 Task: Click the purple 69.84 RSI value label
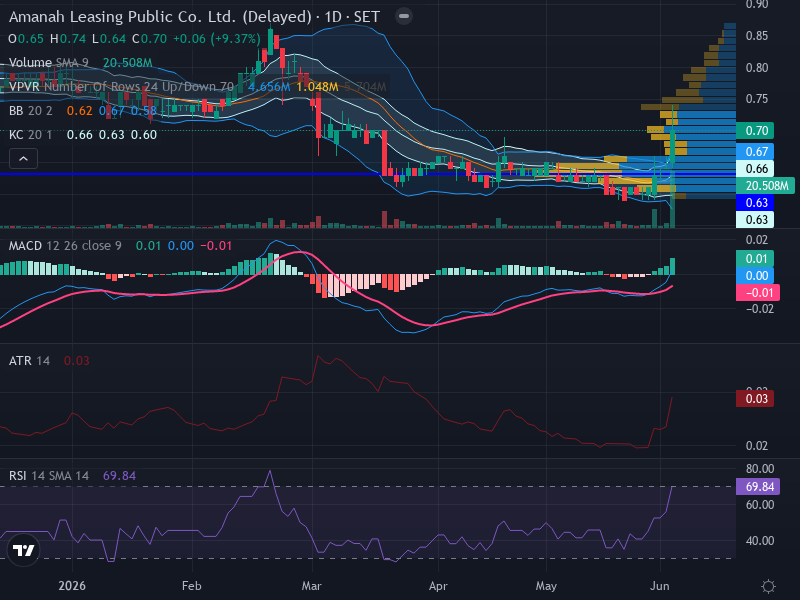click(758, 487)
